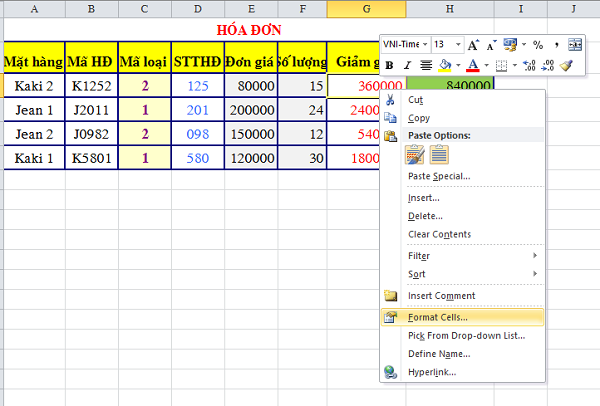This screenshot has width=600, height=406.
Task: Open the VNI-Times font name dropdown
Action: click(x=425, y=45)
